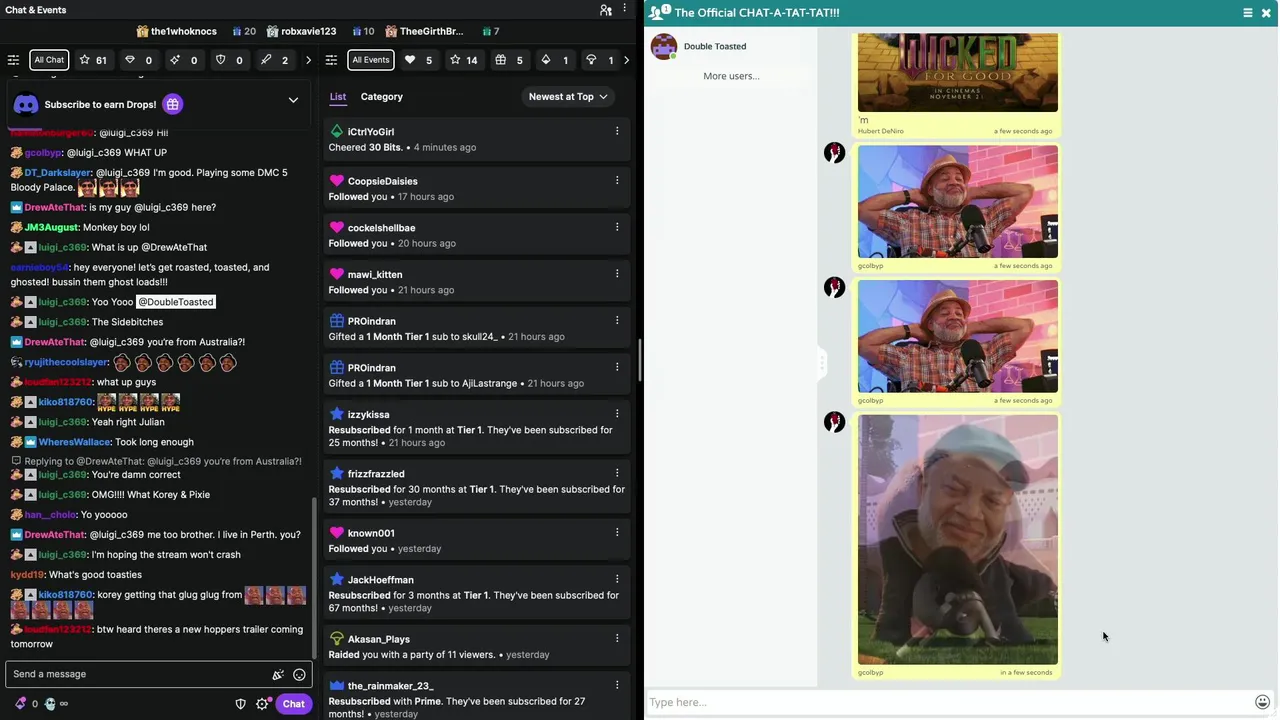This screenshot has width=1280, height=720.
Task: Toggle the All Events filter
Action: 370,60
